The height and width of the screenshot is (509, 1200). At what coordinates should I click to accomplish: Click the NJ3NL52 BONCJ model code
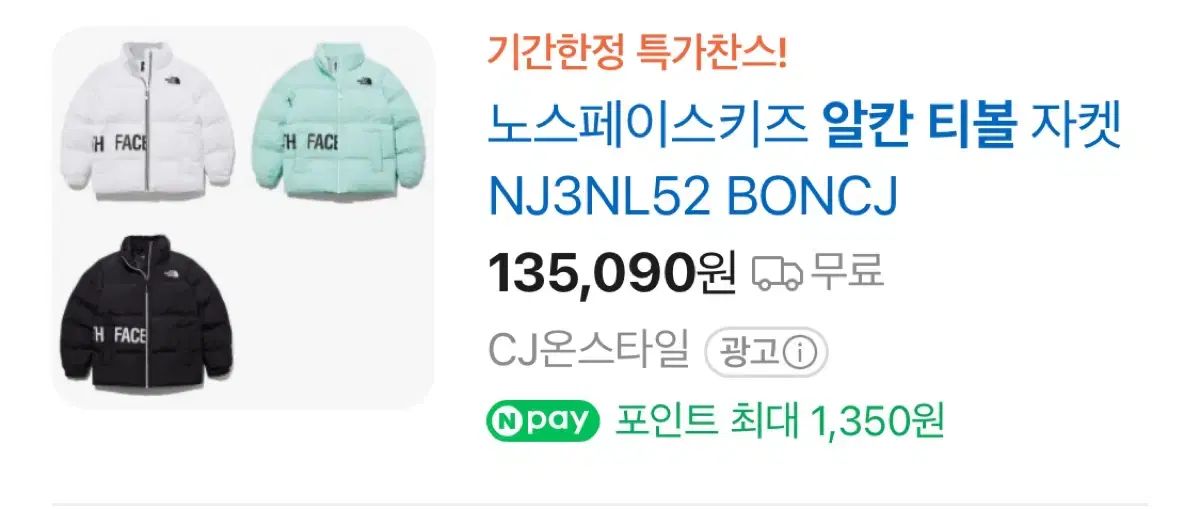(x=693, y=198)
